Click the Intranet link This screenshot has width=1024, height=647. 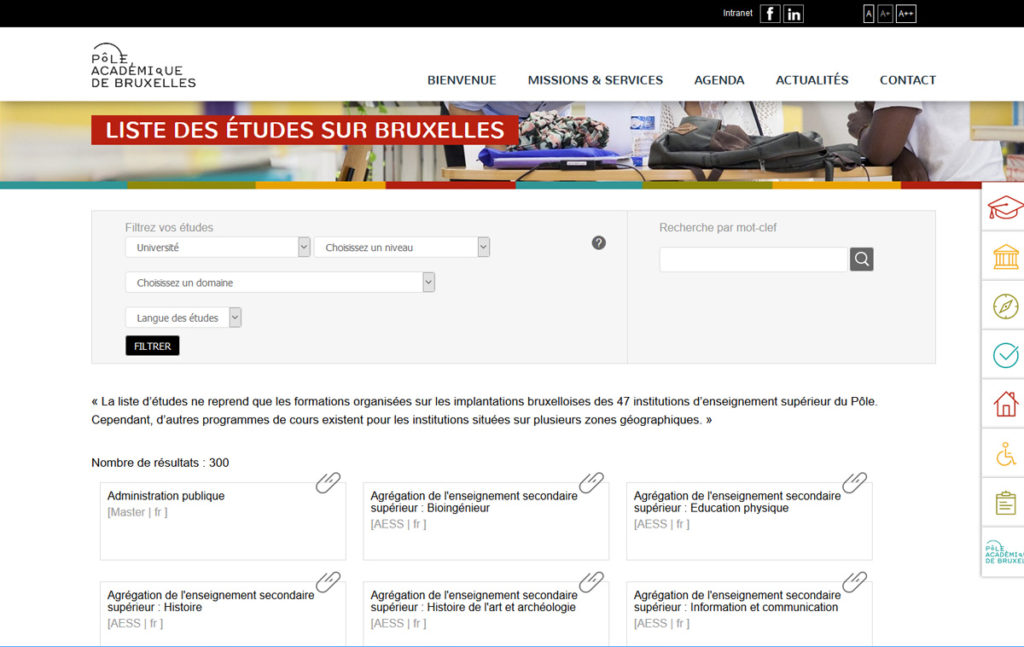click(x=737, y=13)
